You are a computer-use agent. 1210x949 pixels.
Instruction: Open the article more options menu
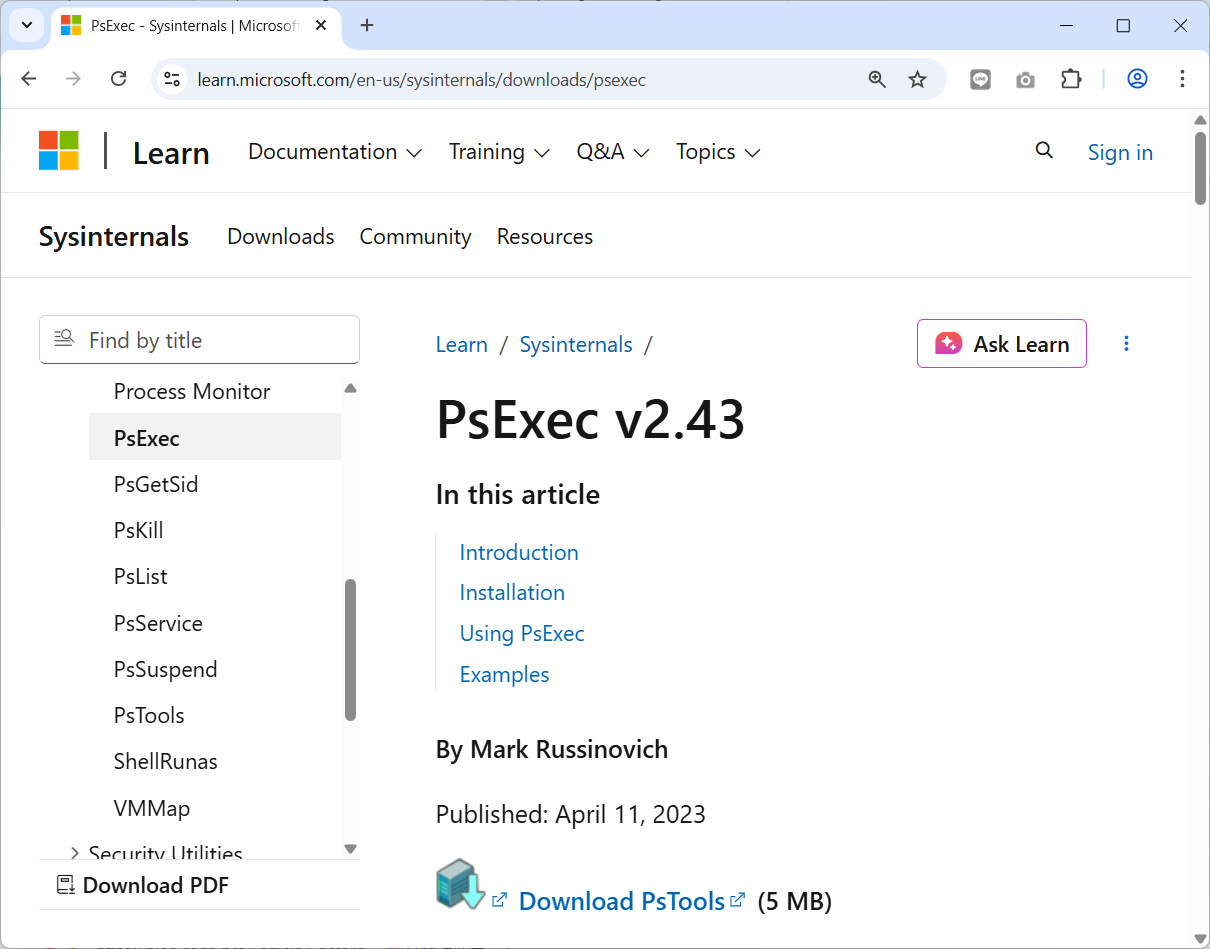click(1126, 344)
